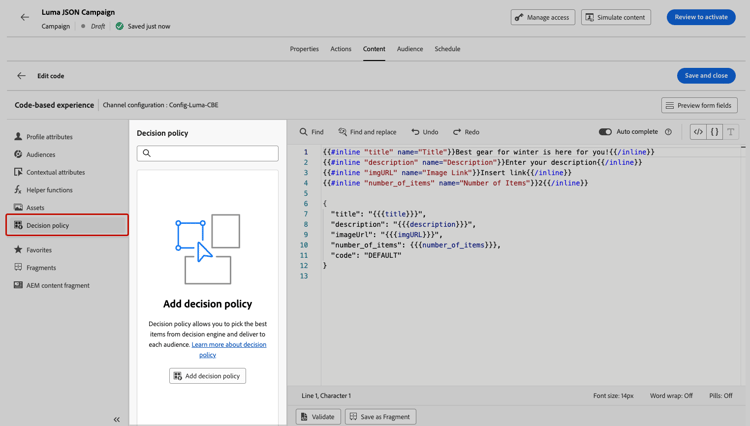Select the plain text view icon
Screen dimensions: 750x426
[730, 132]
